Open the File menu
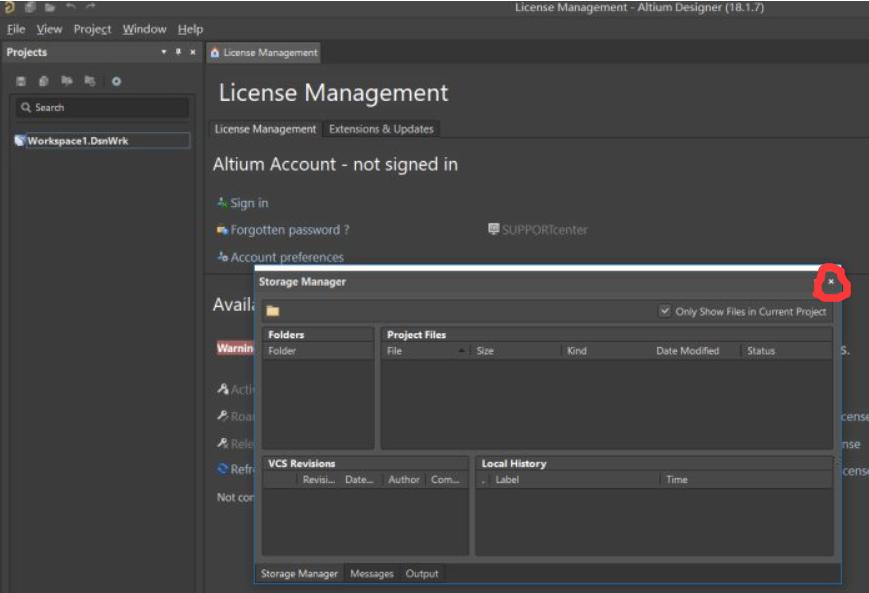Screen dimensions: 869x593 [16, 29]
